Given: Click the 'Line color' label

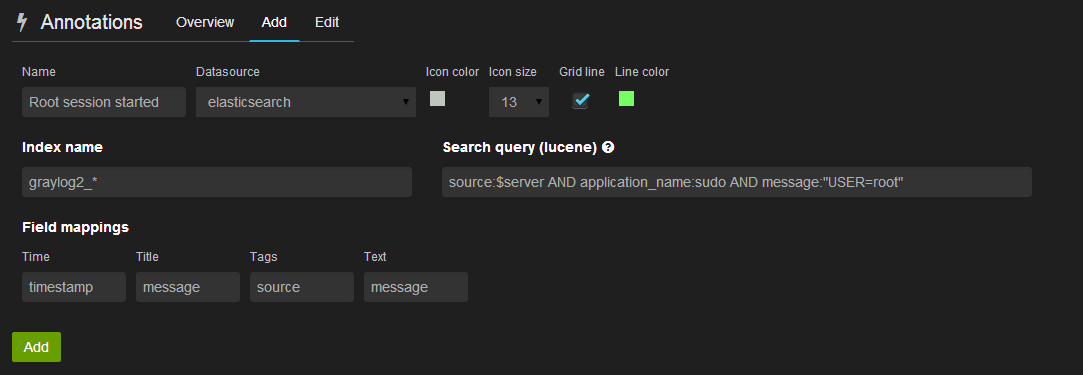Looking at the screenshot, I should coord(642,72).
